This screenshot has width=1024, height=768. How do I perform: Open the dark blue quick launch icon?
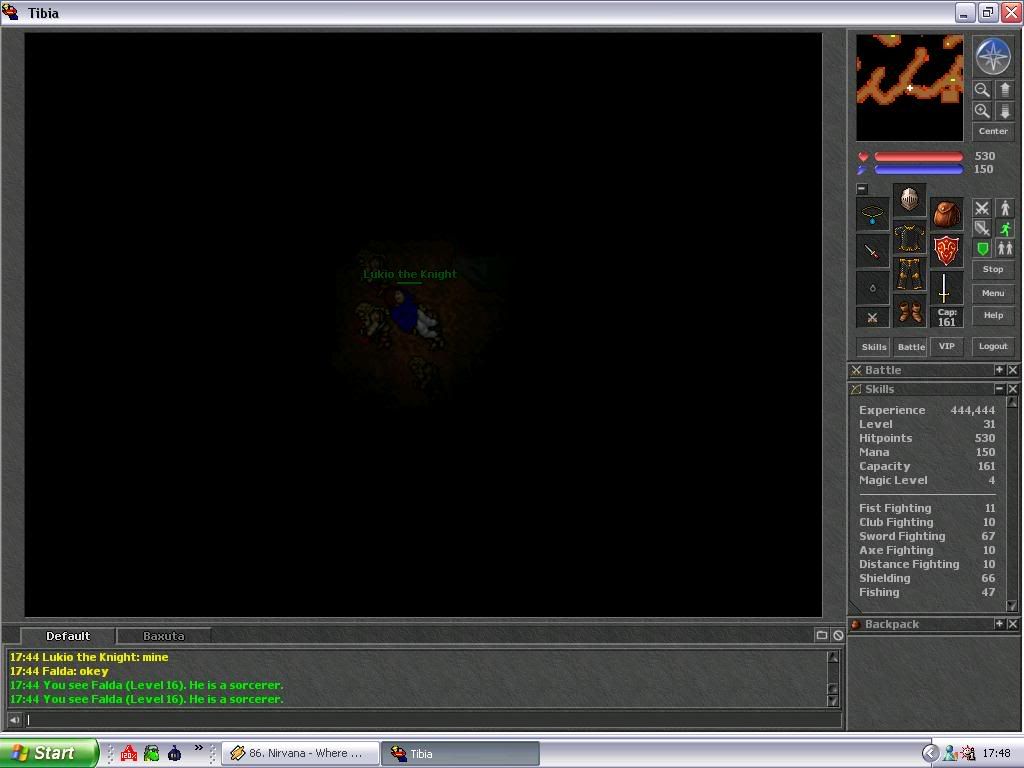click(174, 753)
